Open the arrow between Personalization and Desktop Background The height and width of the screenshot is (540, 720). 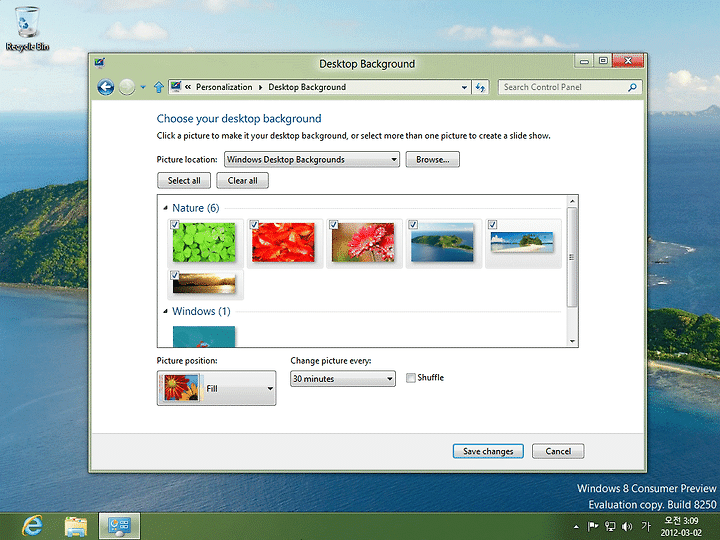point(260,87)
